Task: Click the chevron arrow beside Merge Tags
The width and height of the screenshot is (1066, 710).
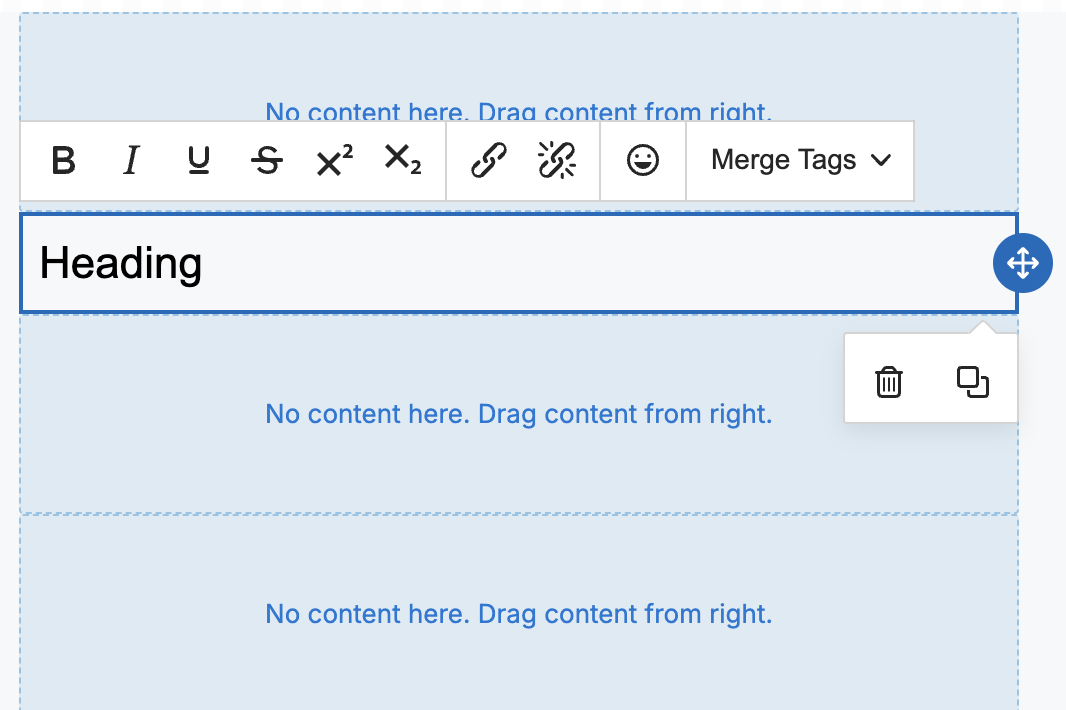Action: (x=881, y=161)
